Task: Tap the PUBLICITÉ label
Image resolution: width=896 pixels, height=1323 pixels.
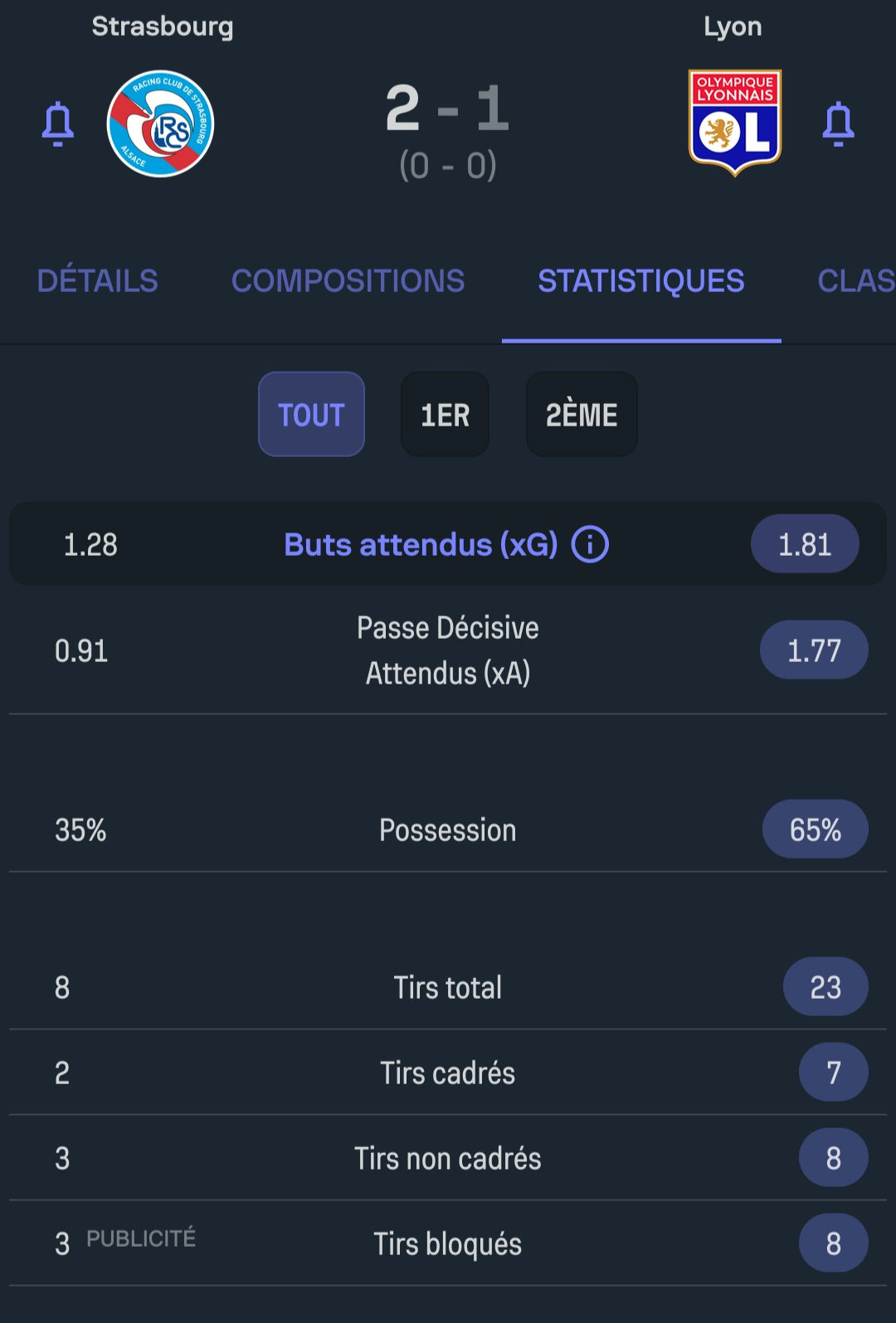Action: (141, 1238)
